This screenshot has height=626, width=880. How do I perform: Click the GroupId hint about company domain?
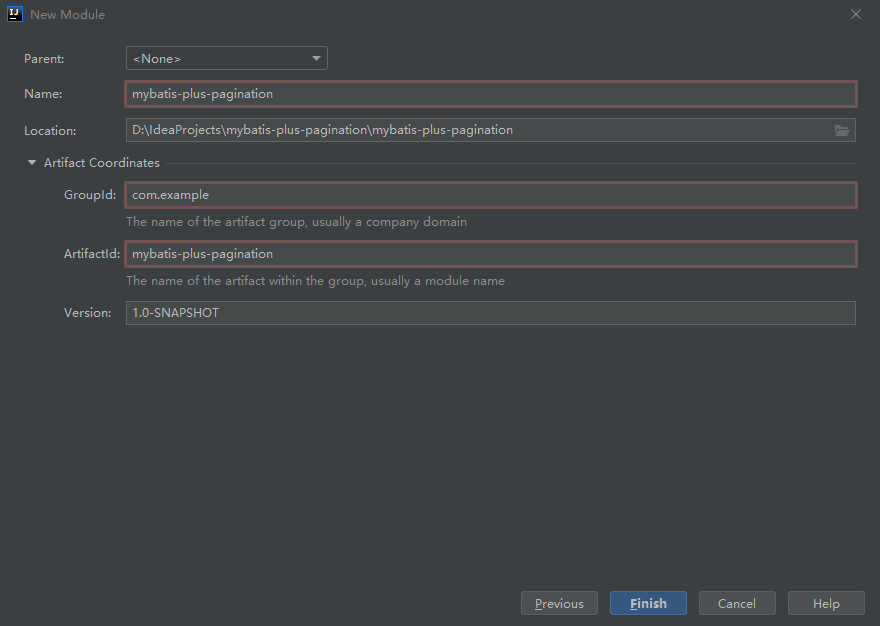click(296, 222)
